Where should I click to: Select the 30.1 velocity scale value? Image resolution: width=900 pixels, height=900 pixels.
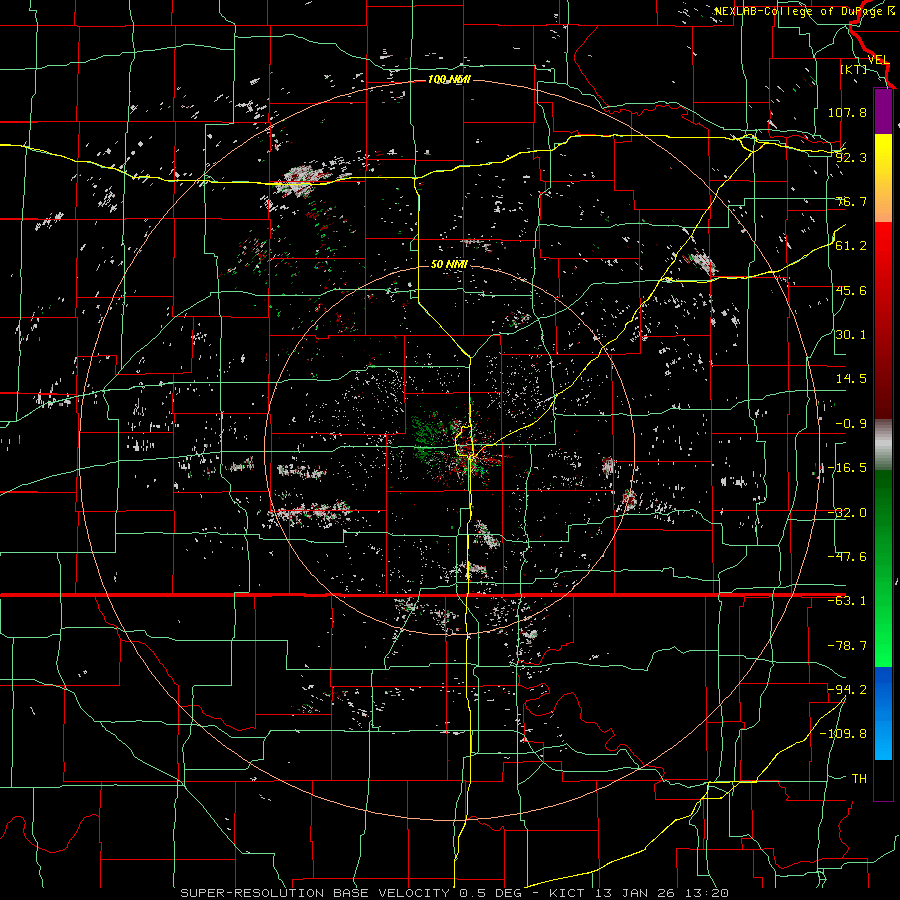point(851,334)
